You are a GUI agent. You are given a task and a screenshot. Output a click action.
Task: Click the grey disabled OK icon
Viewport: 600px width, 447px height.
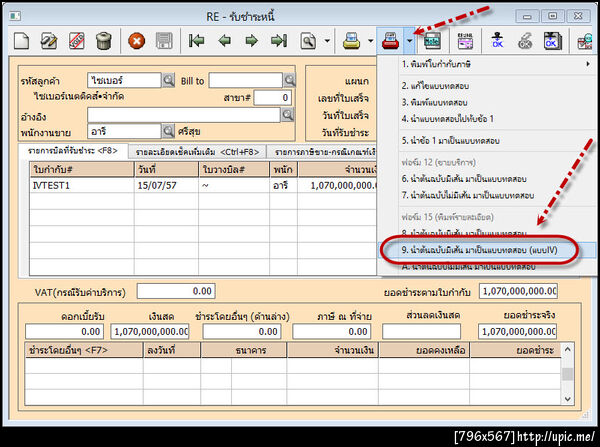coord(525,41)
